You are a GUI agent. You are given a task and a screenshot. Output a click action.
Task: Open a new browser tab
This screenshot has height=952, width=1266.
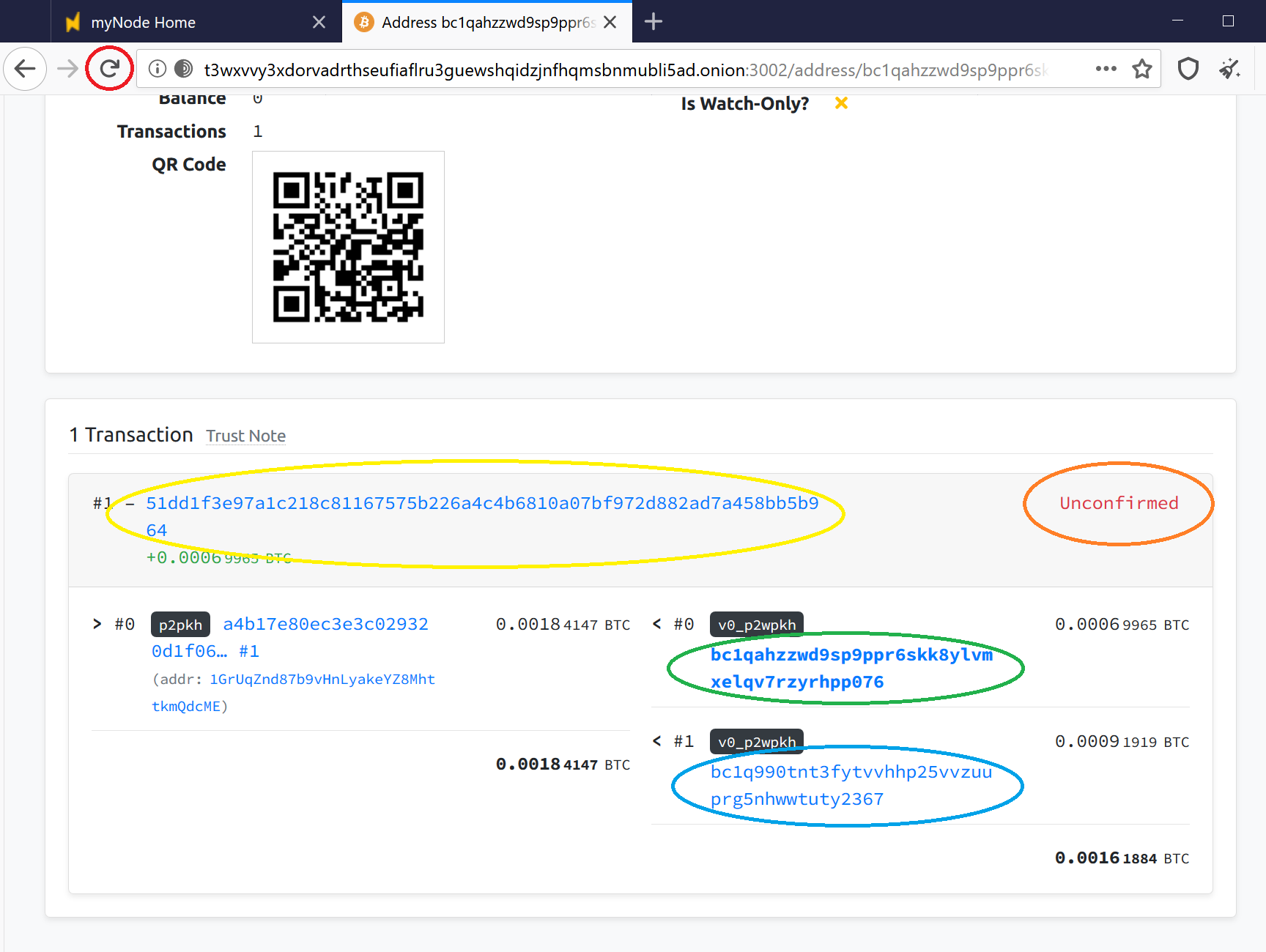click(x=653, y=22)
